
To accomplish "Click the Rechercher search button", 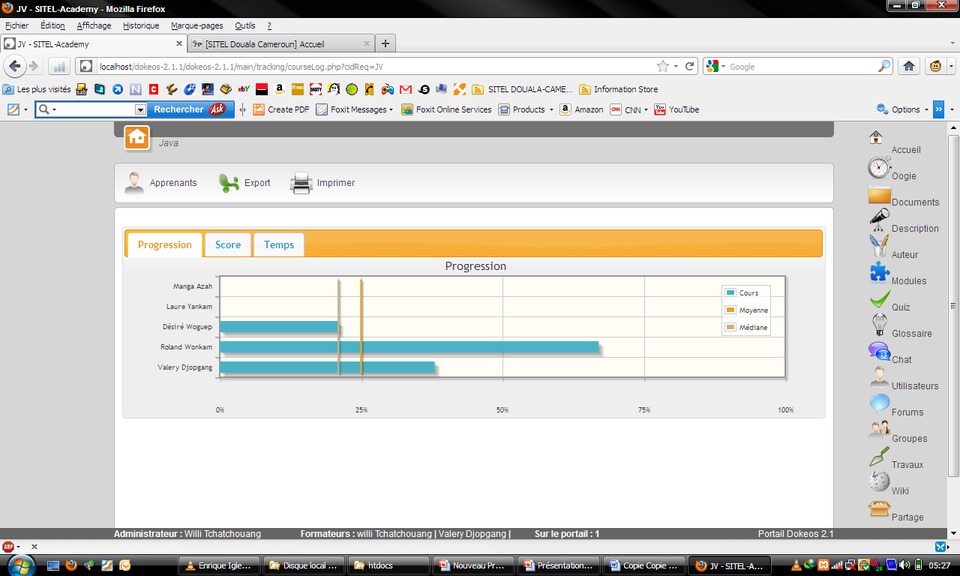I will pos(188,110).
